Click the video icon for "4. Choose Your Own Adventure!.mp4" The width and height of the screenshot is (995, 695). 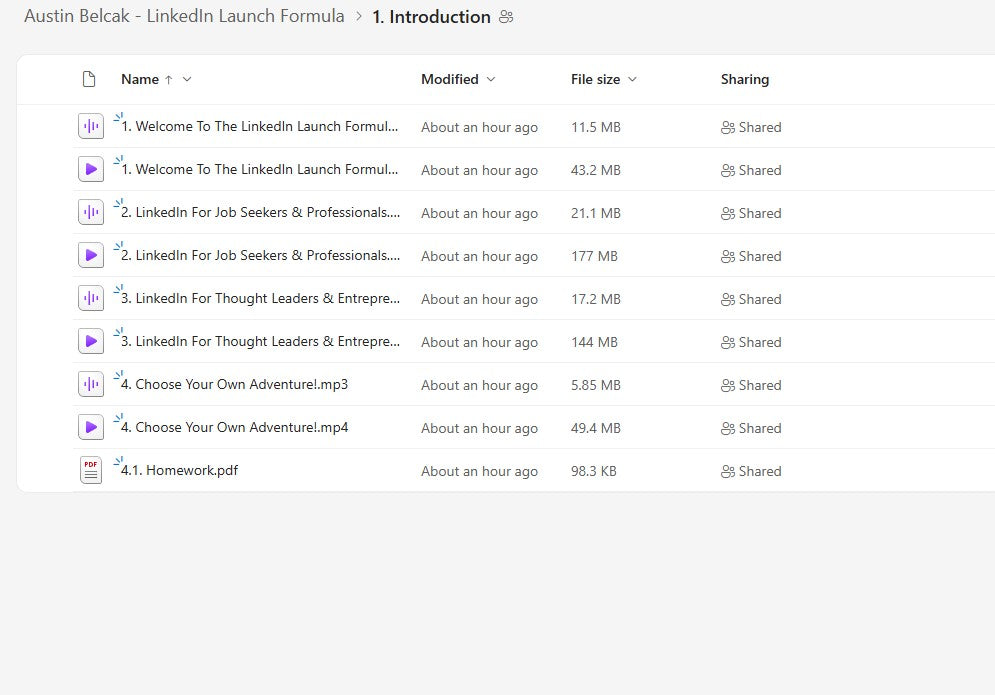point(91,427)
